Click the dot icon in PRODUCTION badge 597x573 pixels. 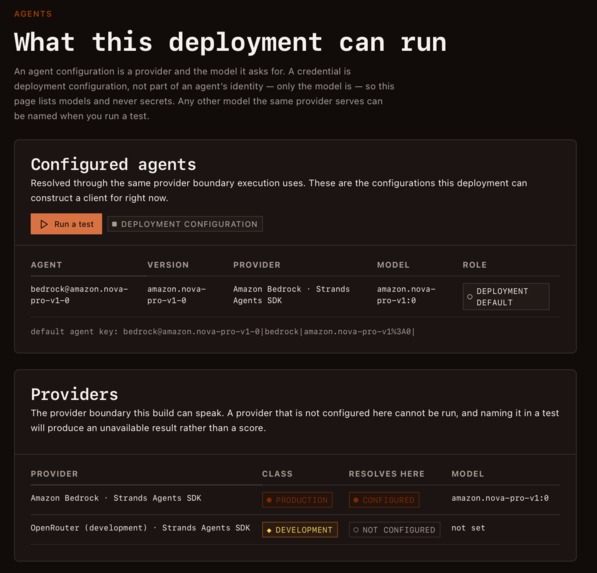tap(269, 500)
